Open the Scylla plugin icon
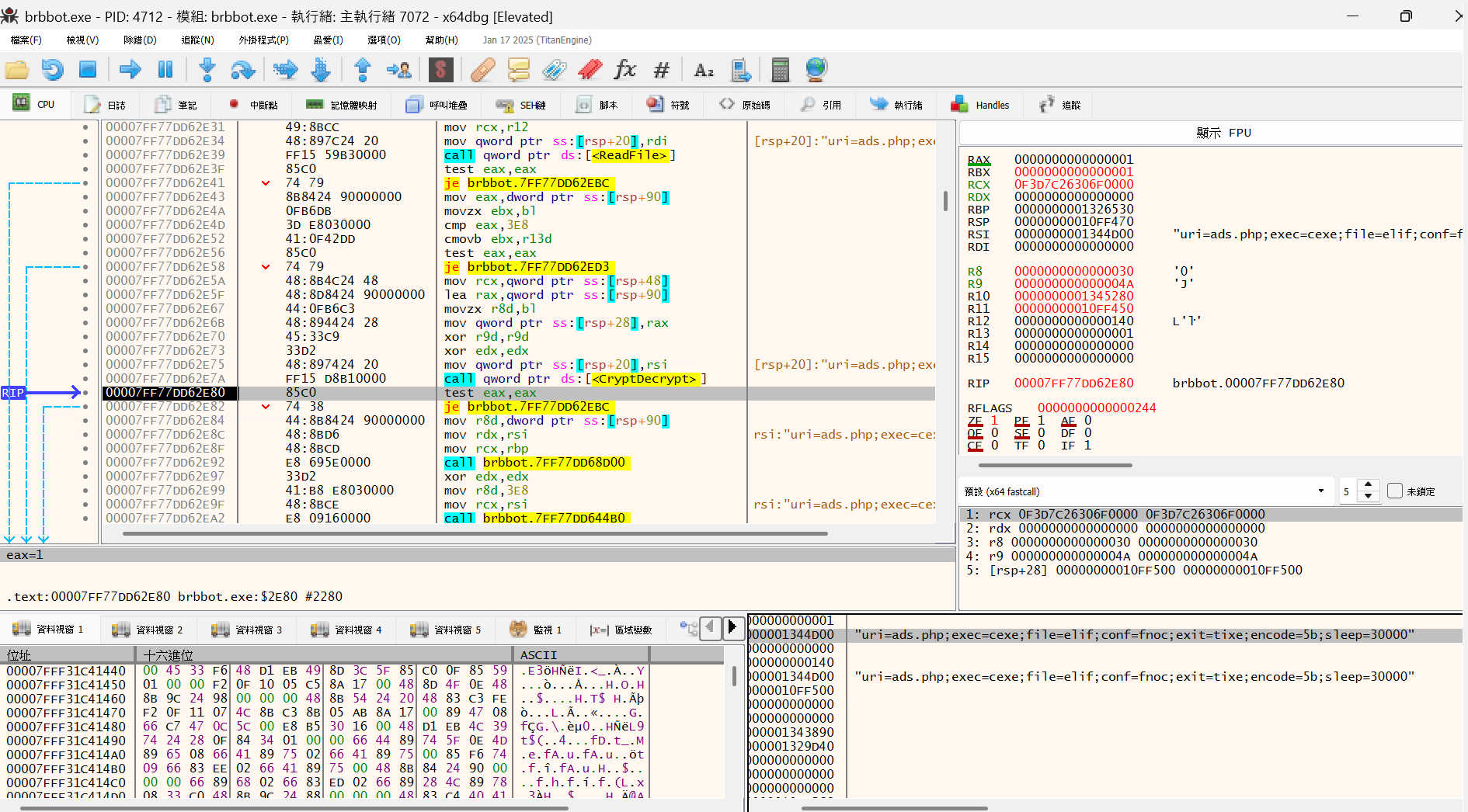 pos(440,70)
